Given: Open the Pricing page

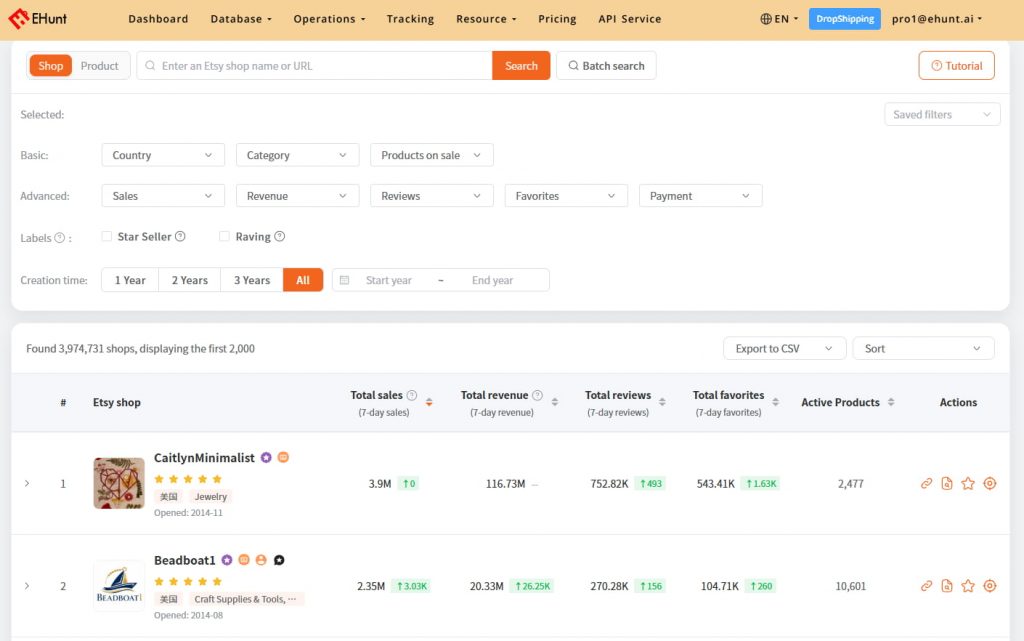Looking at the screenshot, I should point(557,19).
